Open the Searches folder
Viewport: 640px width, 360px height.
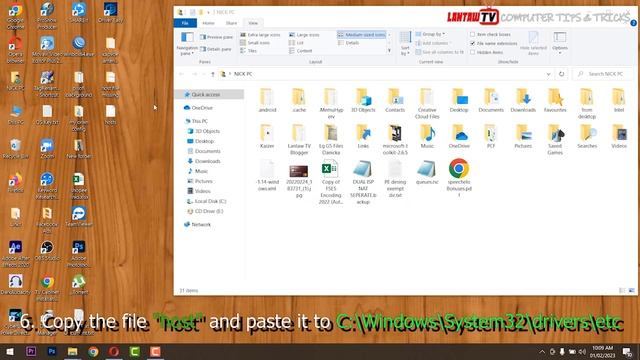(x=587, y=136)
